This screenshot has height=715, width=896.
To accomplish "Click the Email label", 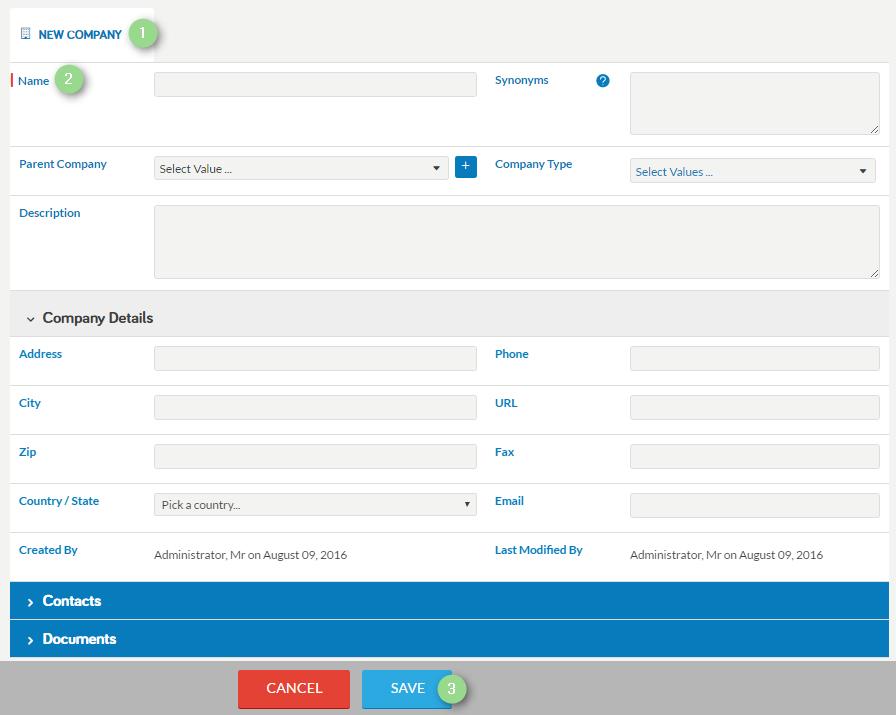I will (509, 501).
